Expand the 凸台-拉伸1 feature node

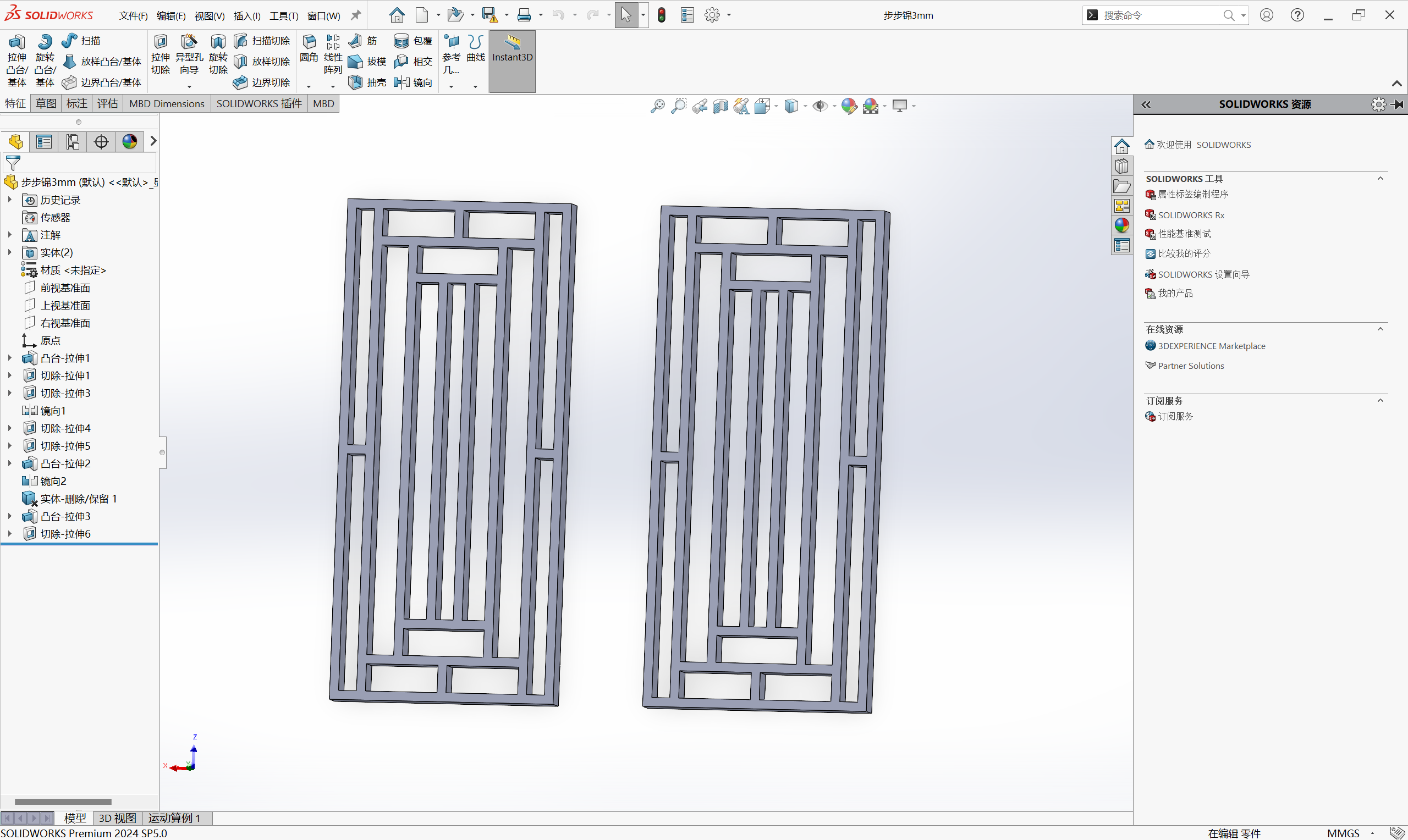9,358
